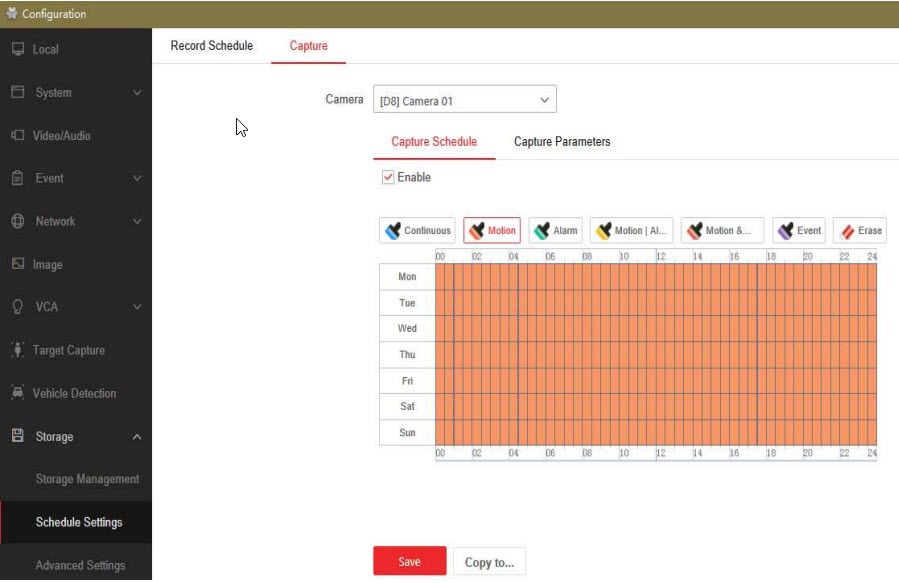Switch to the Record Schedule tab
Viewport: 899px width, 583px height.
pyautogui.click(x=212, y=46)
